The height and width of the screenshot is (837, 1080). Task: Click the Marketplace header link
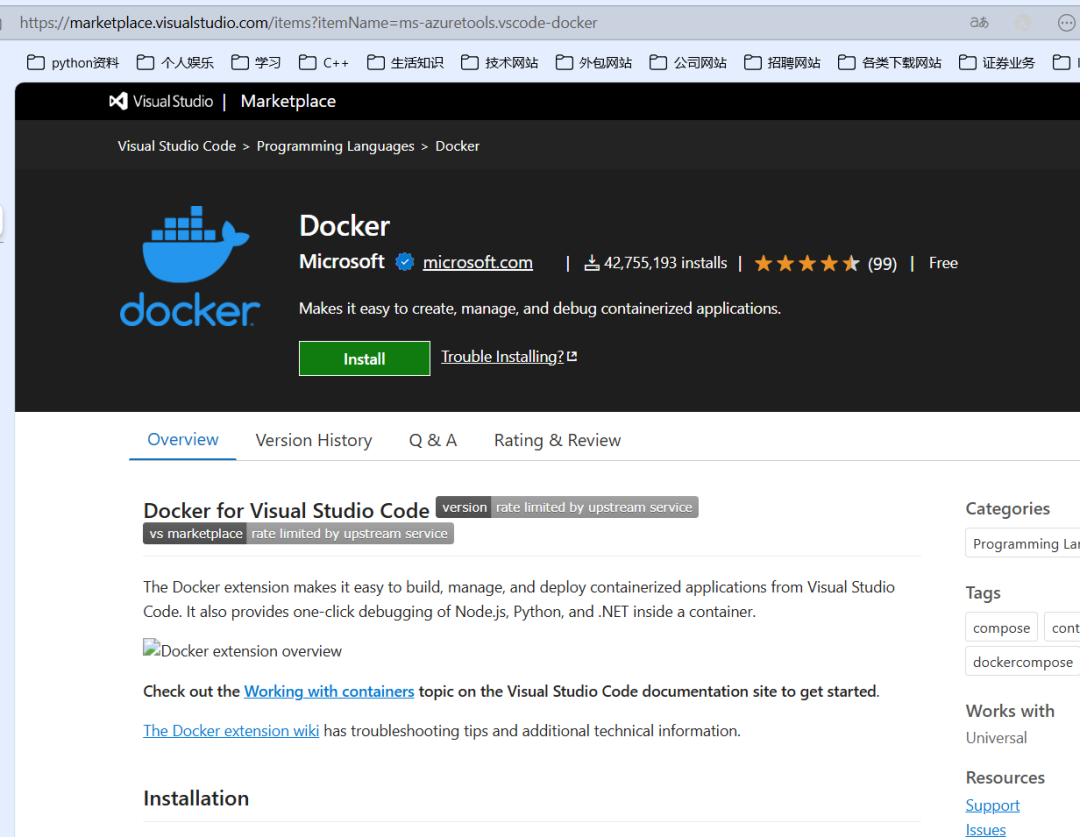pos(288,101)
